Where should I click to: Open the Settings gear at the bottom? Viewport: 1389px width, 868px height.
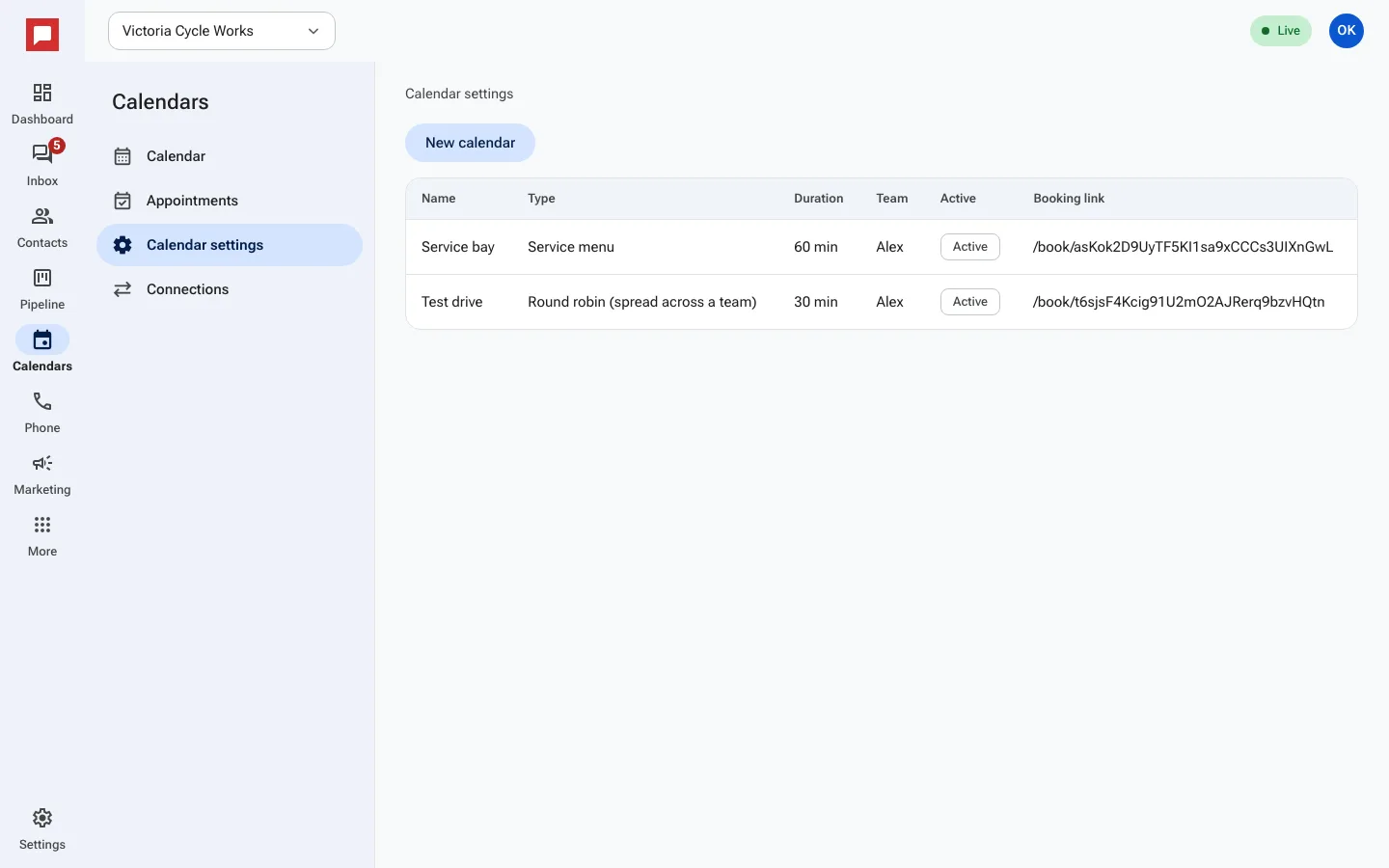click(x=42, y=829)
